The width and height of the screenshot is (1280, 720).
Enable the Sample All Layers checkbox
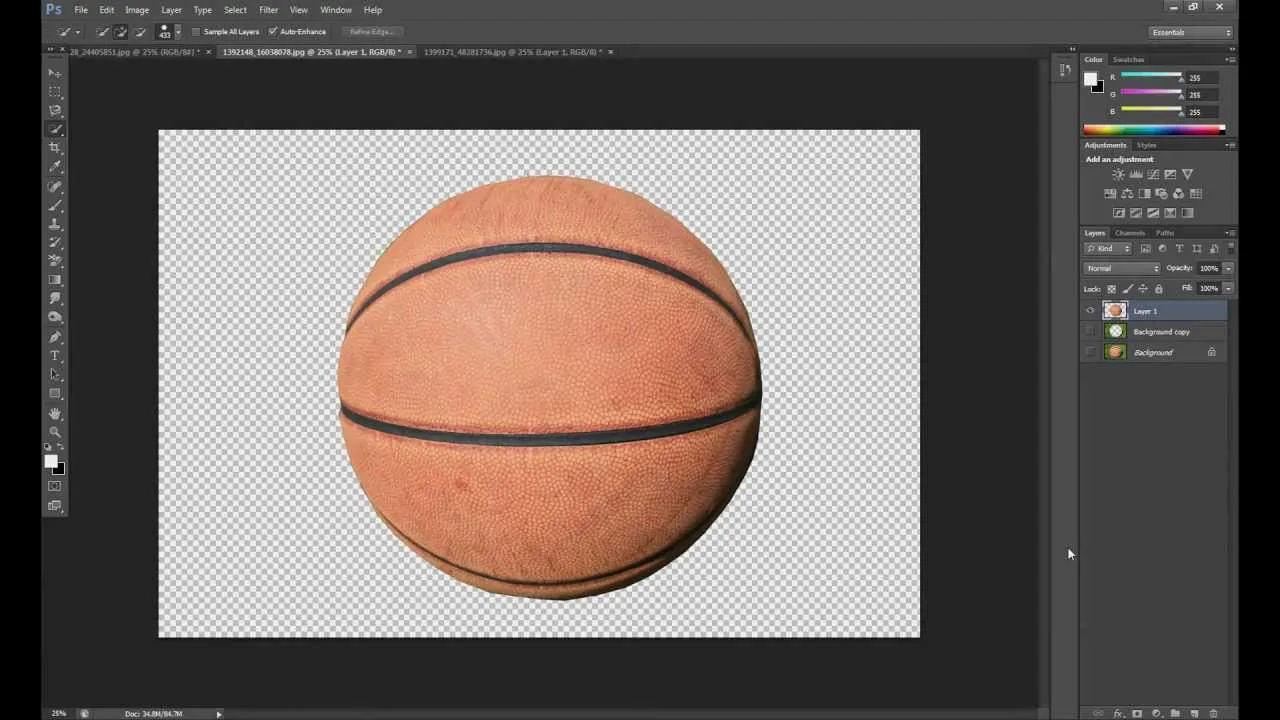click(196, 31)
